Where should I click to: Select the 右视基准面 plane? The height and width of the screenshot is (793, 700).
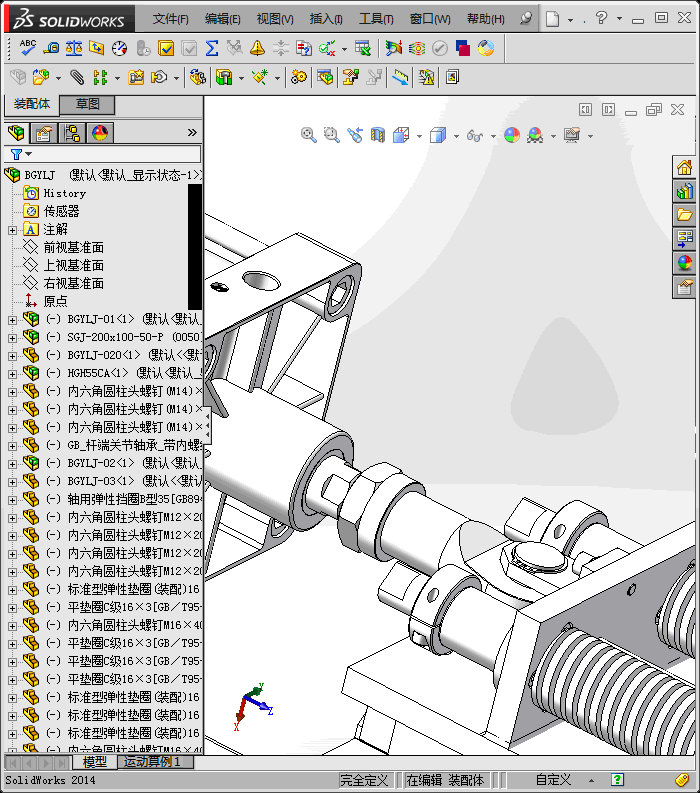click(x=73, y=283)
